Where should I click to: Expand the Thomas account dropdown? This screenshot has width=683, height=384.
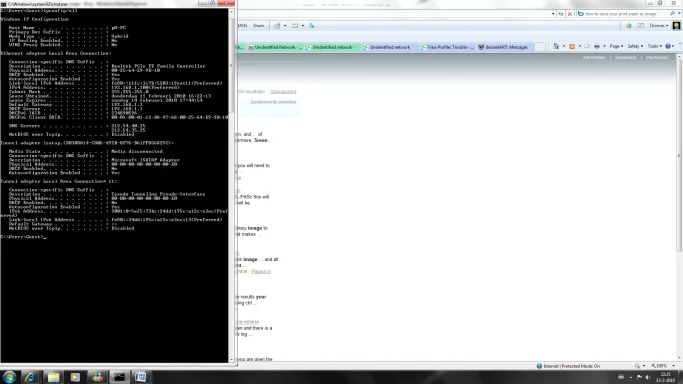pyautogui.click(x=658, y=26)
